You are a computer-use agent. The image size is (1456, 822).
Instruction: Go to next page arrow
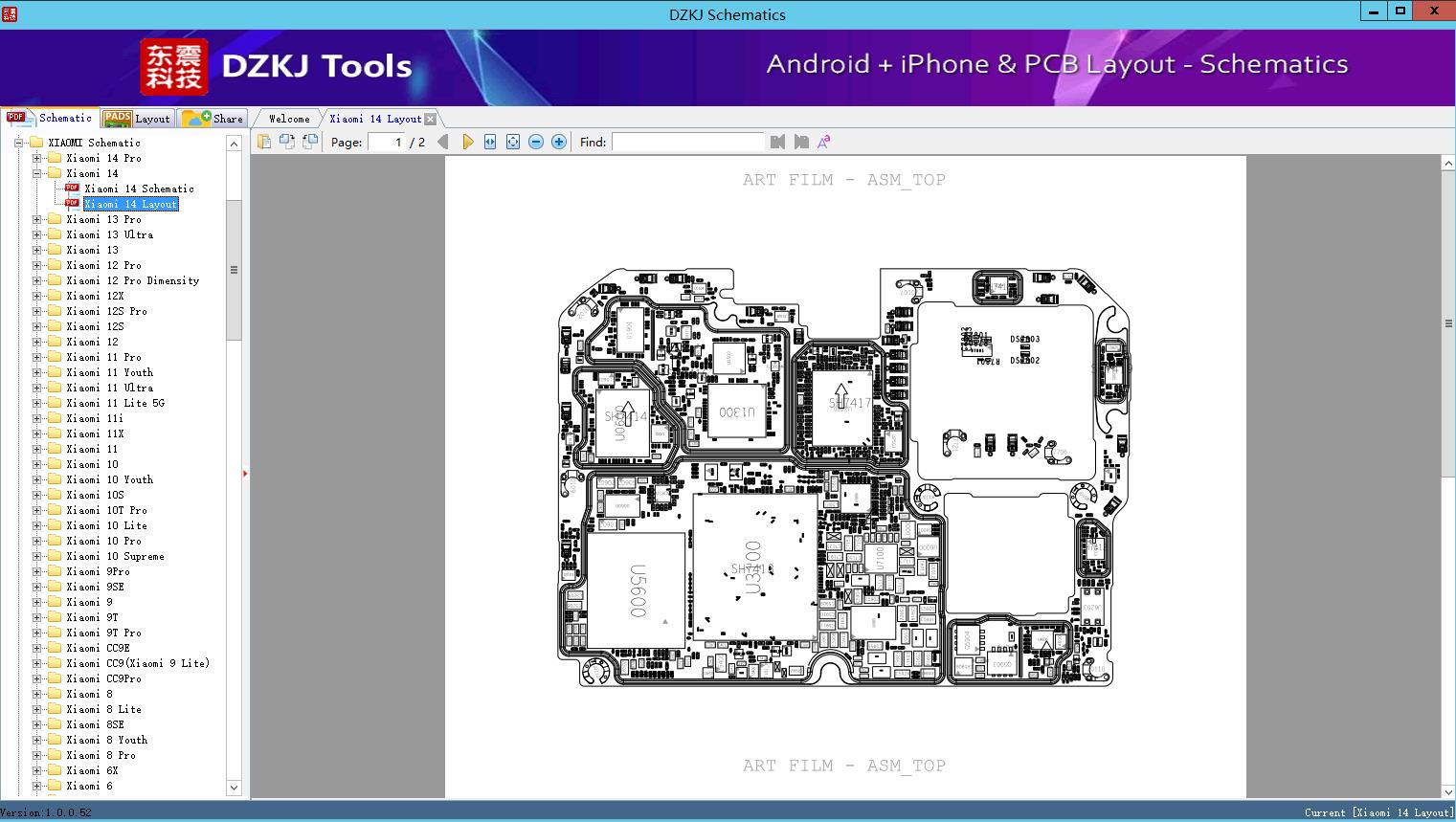[467, 142]
